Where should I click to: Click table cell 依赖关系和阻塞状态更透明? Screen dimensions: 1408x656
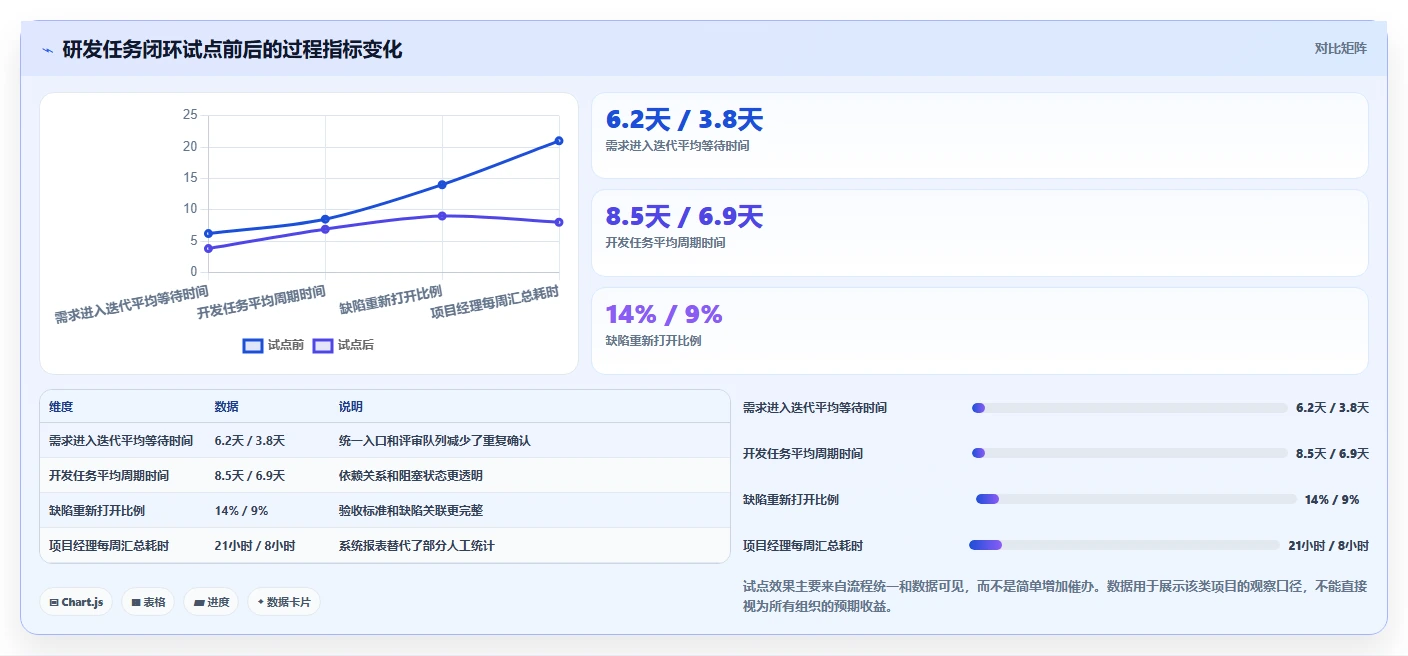(x=411, y=475)
